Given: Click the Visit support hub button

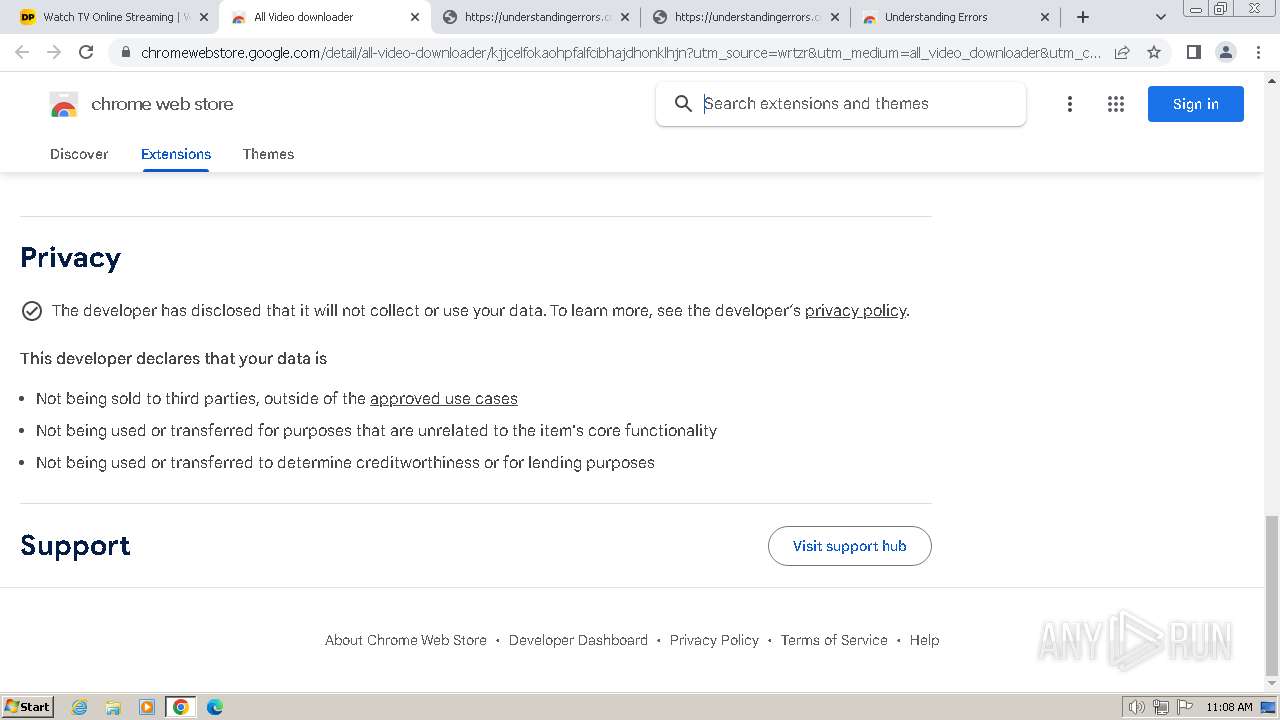Looking at the screenshot, I should pyautogui.click(x=849, y=546).
